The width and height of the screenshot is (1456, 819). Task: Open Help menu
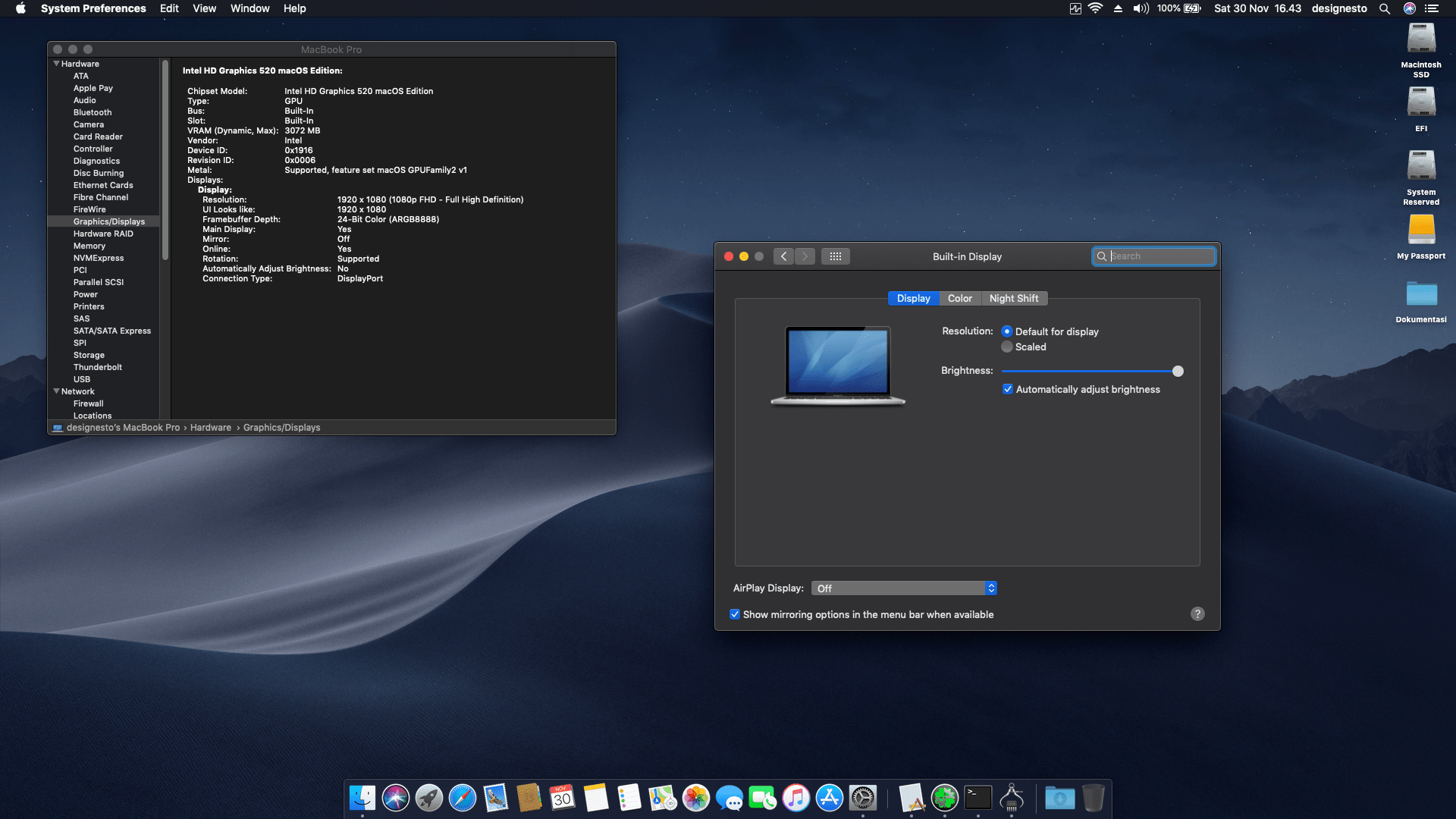tap(294, 8)
